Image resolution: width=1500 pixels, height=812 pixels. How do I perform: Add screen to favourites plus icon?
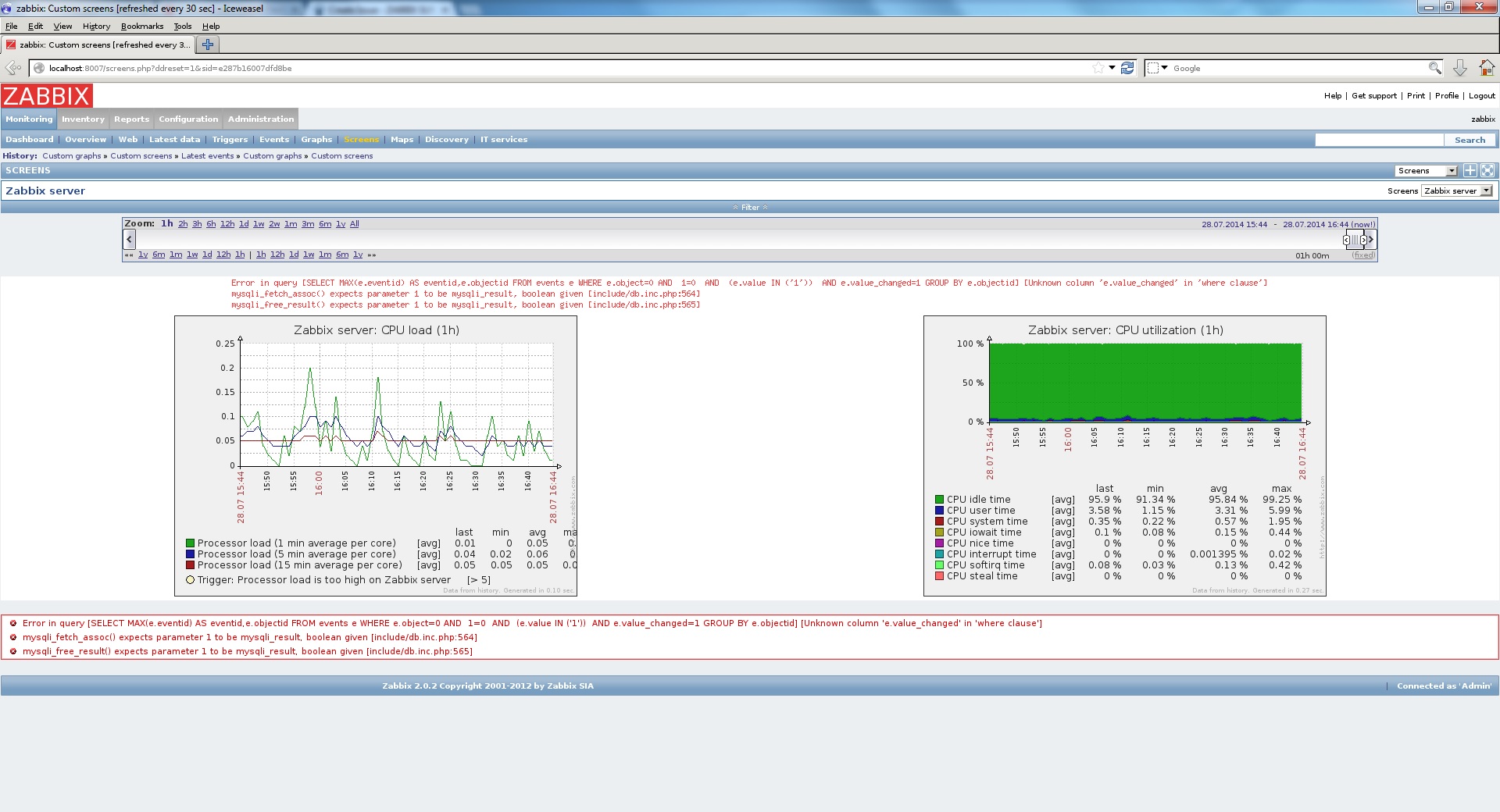pyautogui.click(x=1470, y=170)
